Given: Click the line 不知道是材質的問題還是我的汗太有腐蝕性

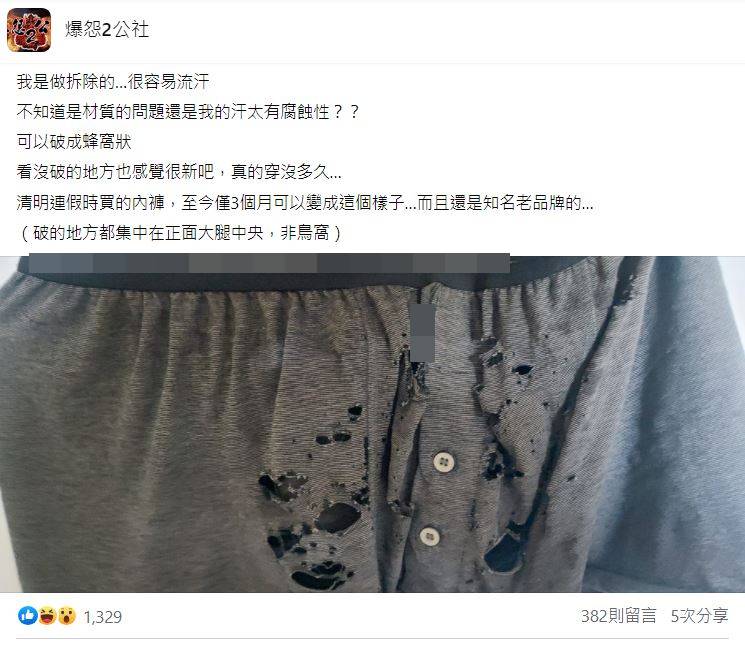Looking at the screenshot, I should click(188, 112).
